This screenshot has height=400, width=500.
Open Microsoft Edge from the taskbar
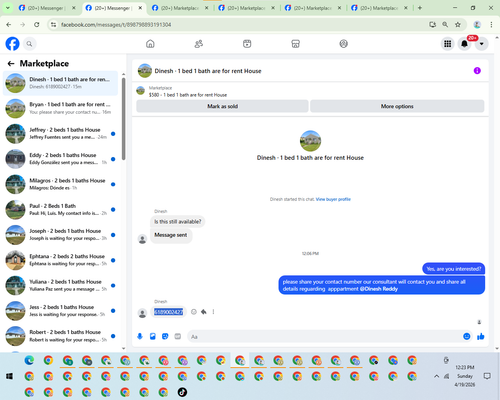[x=29, y=360]
